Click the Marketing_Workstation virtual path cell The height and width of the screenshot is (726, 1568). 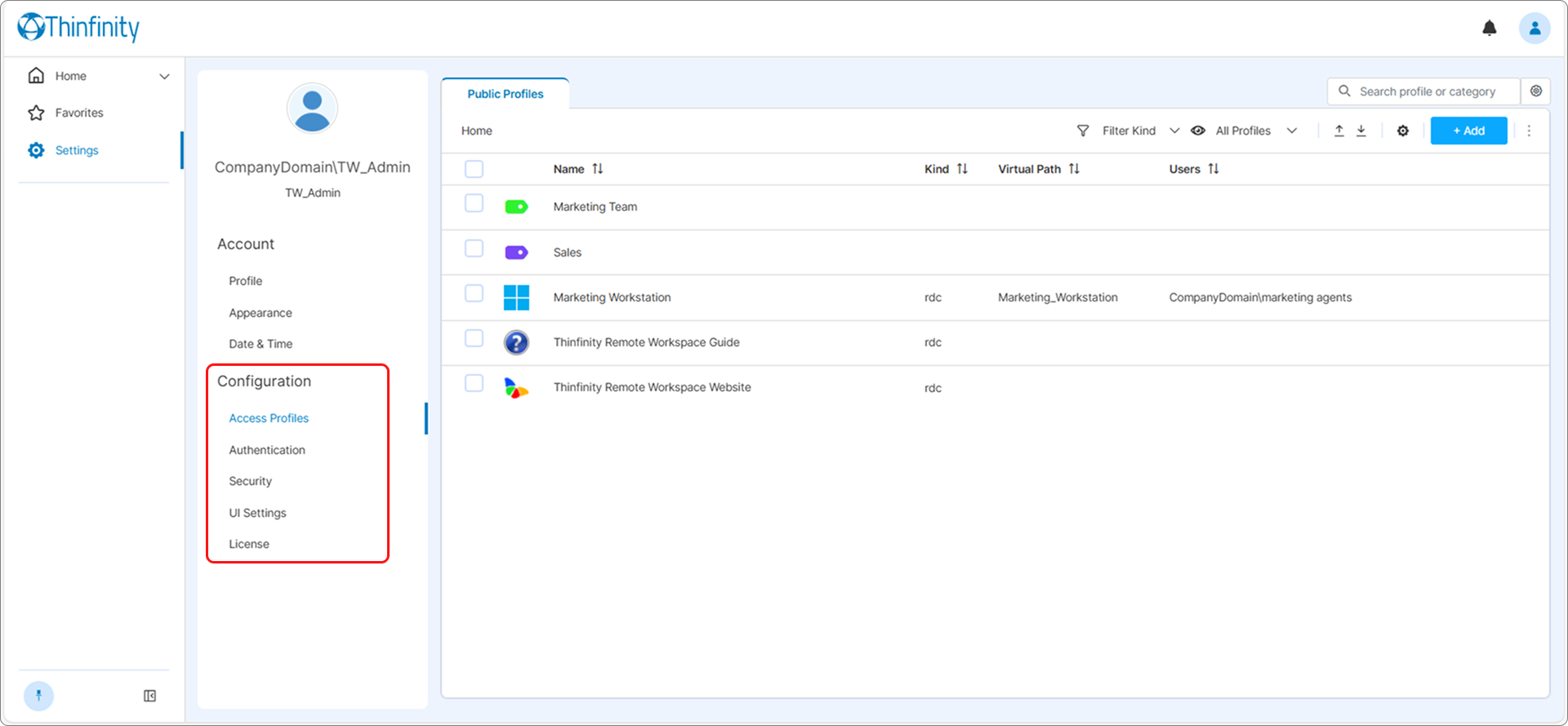[1058, 297]
